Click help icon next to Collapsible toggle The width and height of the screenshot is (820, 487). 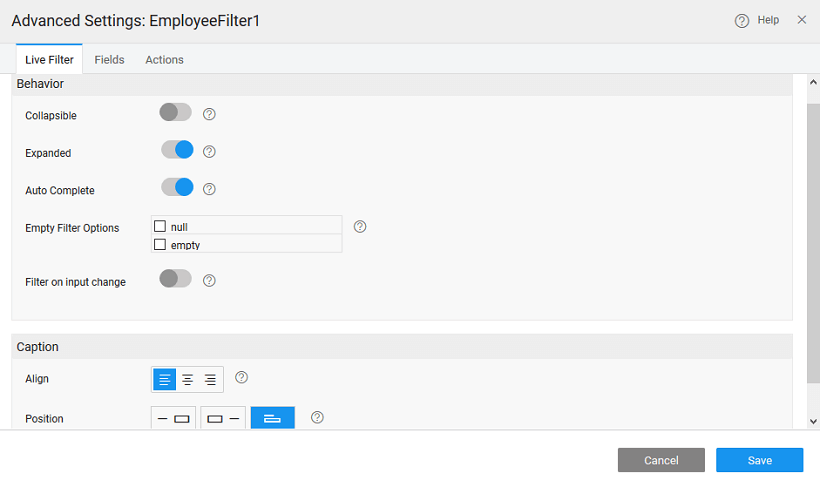pyautogui.click(x=209, y=114)
